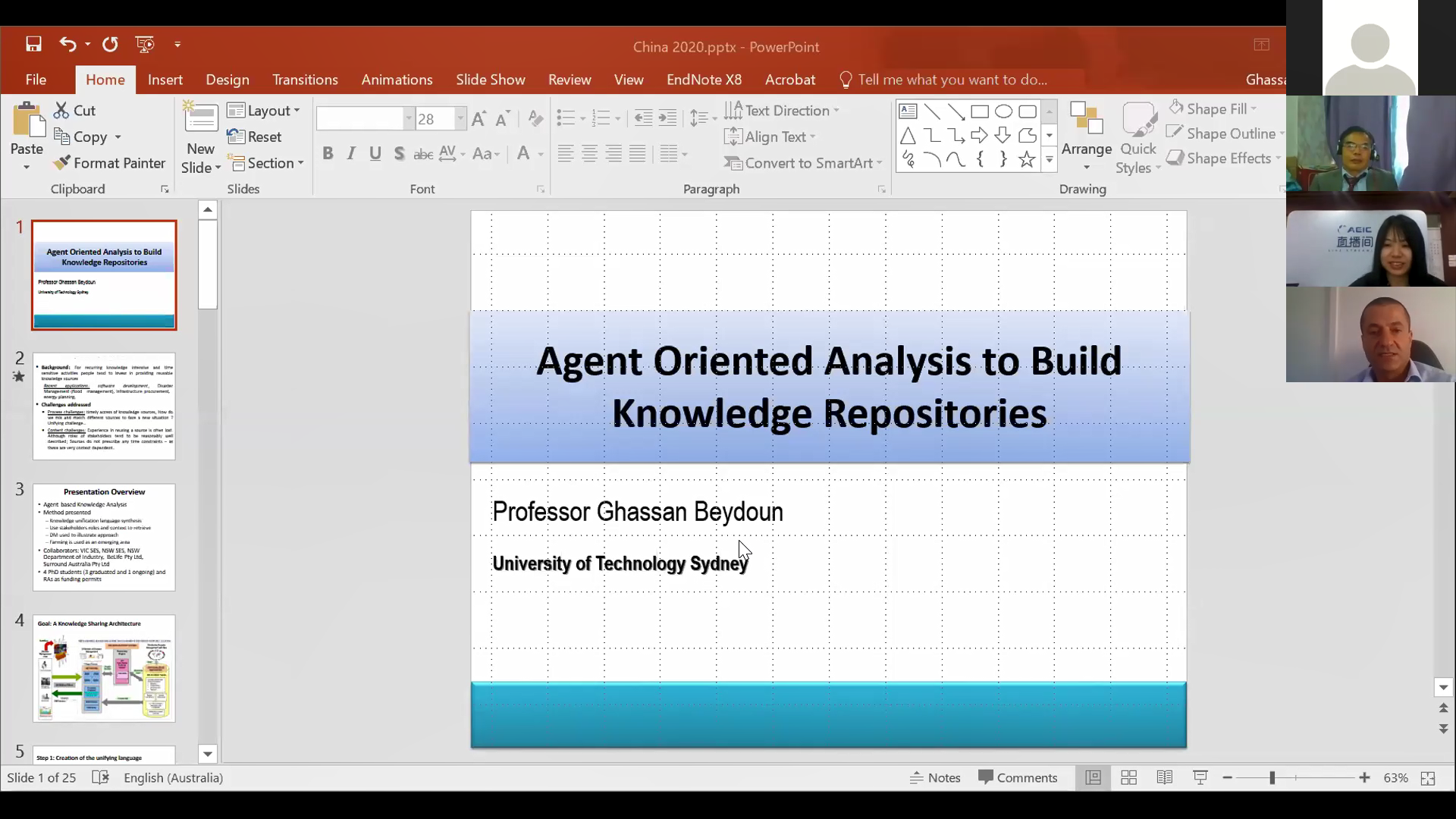Screen dimensions: 1456x819
Task: Toggle bold formatting
Action: tap(328, 154)
